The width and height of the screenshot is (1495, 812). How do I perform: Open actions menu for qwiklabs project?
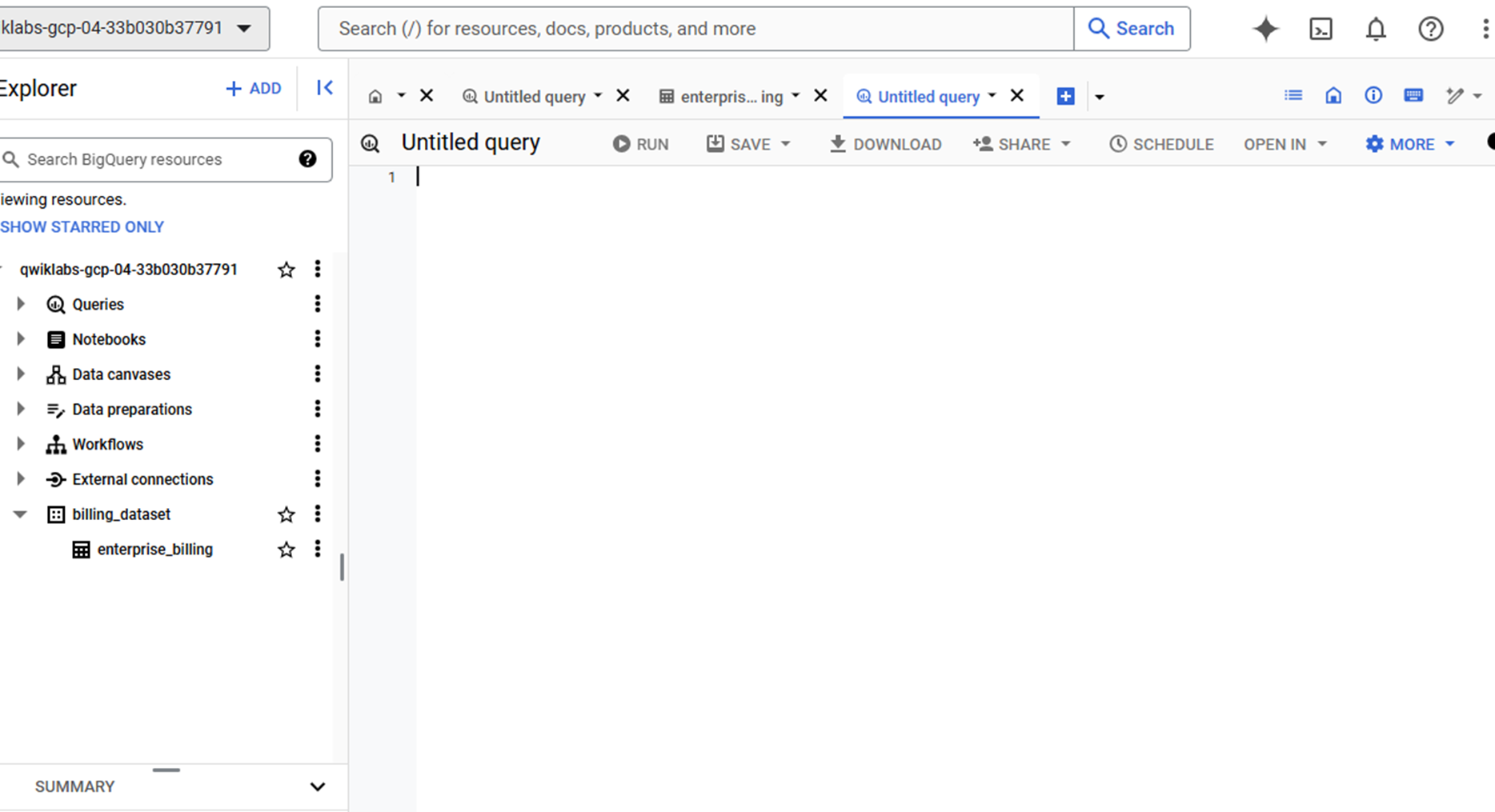(x=318, y=270)
